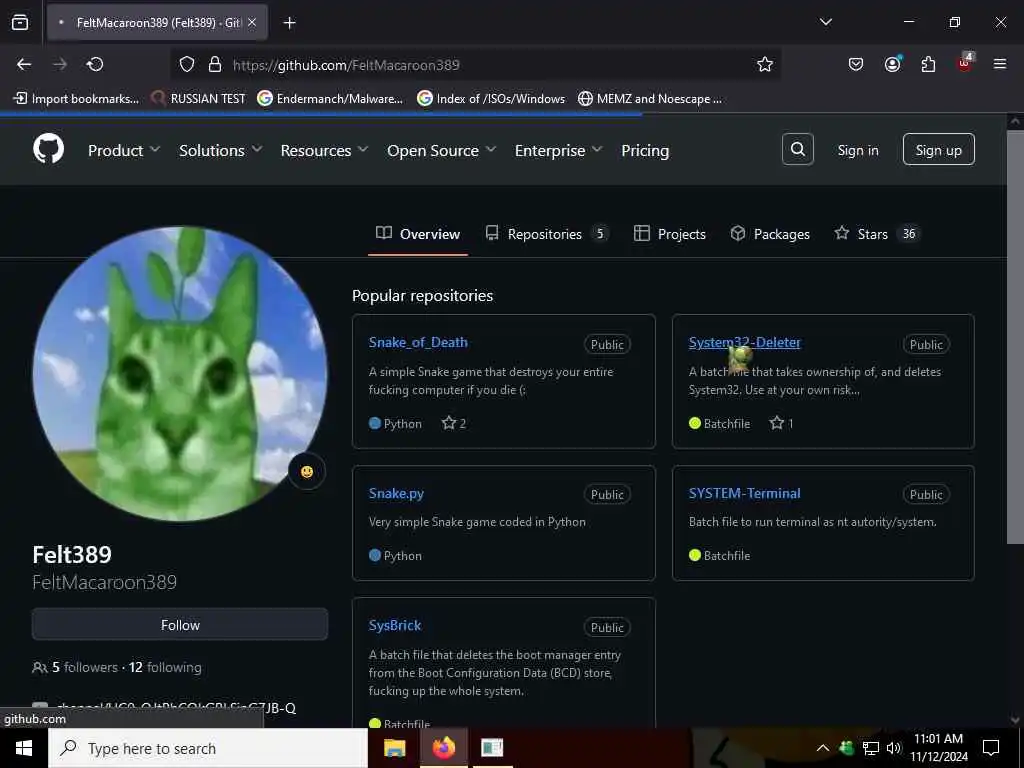1024x768 pixels.
Task: Click the profile avatar image
Action: click(180, 374)
